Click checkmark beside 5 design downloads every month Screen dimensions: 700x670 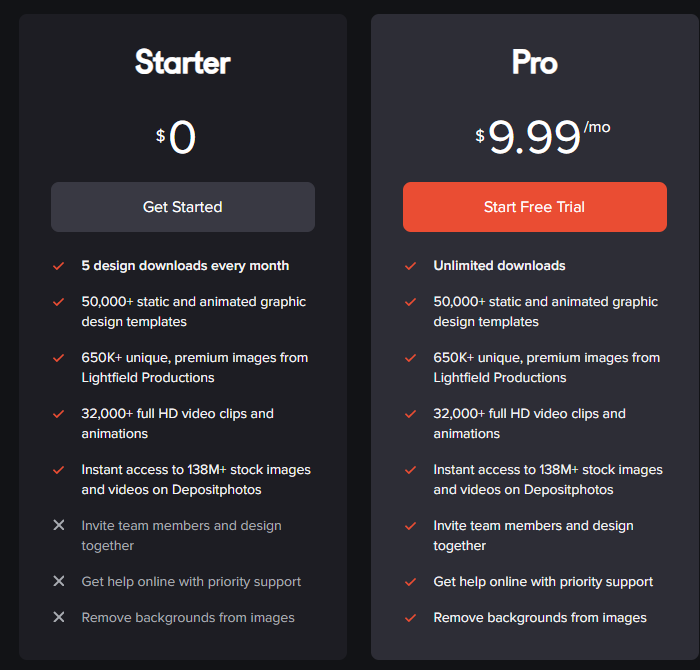[58, 266]
